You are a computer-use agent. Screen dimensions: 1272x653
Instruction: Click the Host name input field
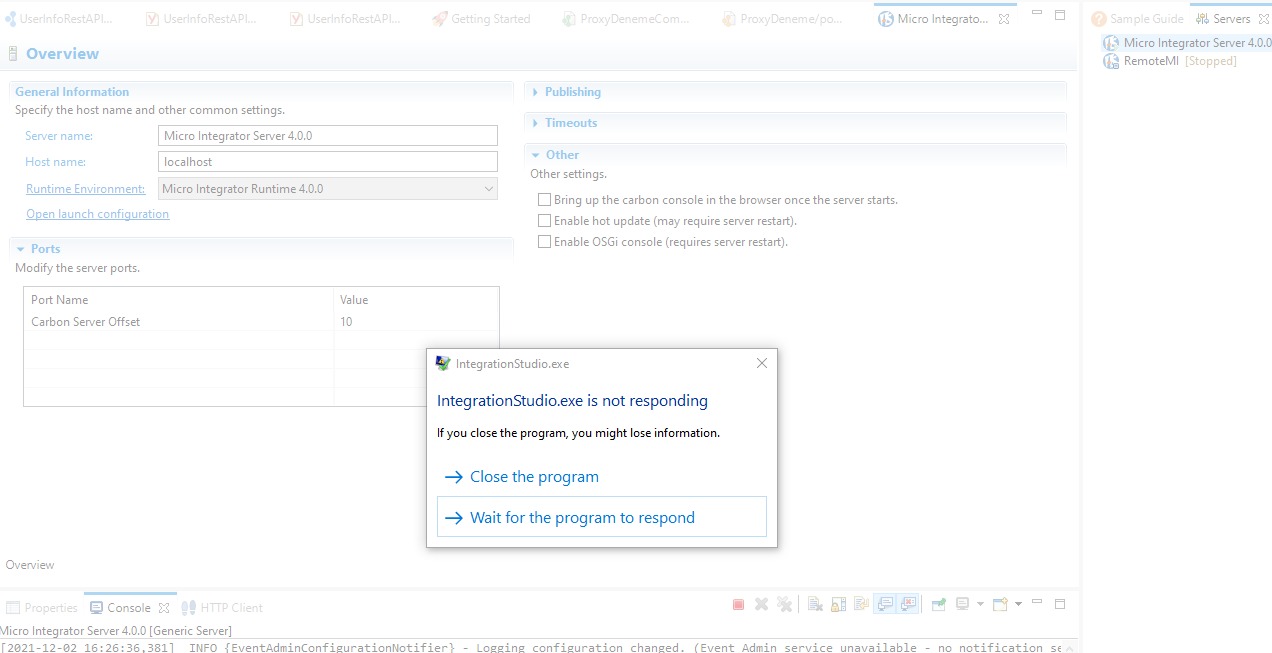tap(327, 161)
